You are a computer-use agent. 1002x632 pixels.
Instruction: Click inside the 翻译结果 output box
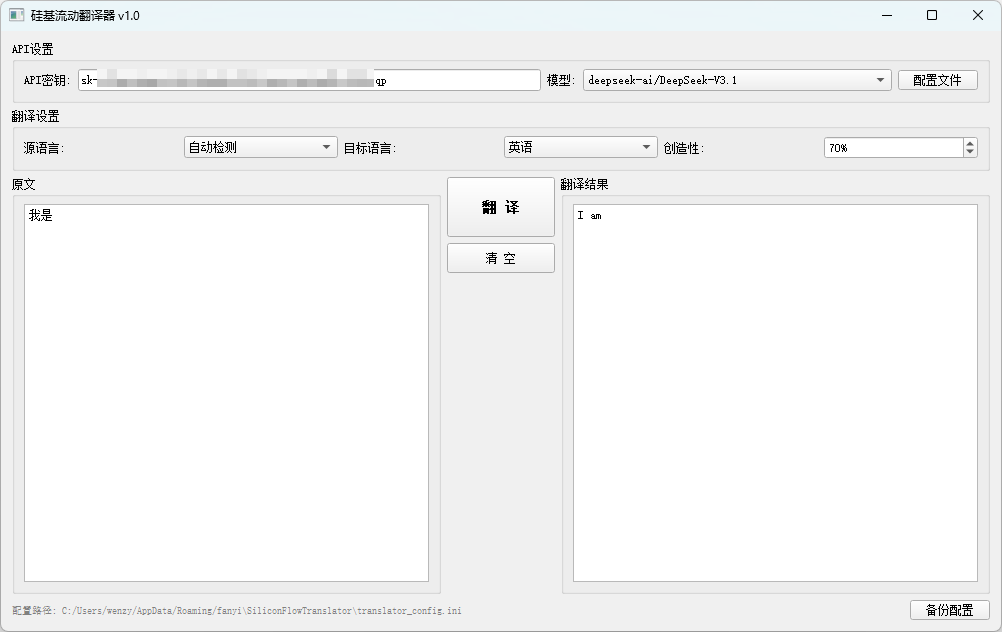click(775, 392)
